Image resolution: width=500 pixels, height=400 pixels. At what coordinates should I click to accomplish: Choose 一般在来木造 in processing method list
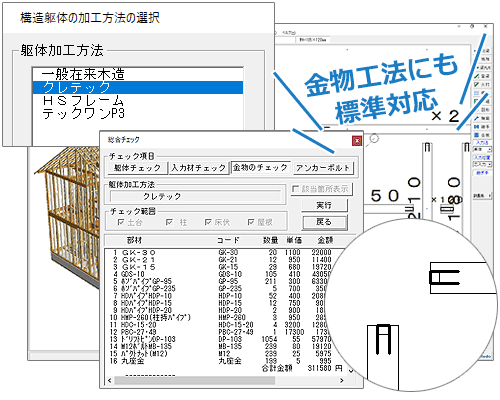click(138, 74)
